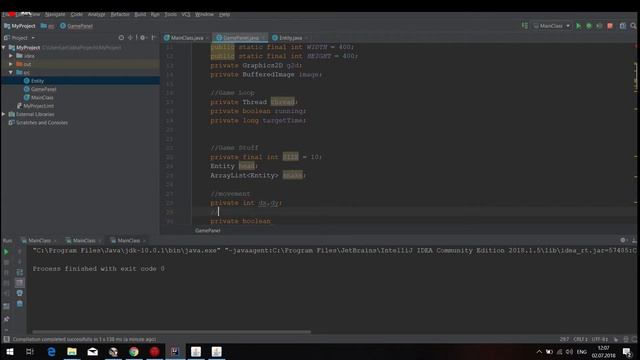Viewport: 640px width, 360px height.
Task: Click scroll to end icon in Run console
Action: (x=20, y=282)
